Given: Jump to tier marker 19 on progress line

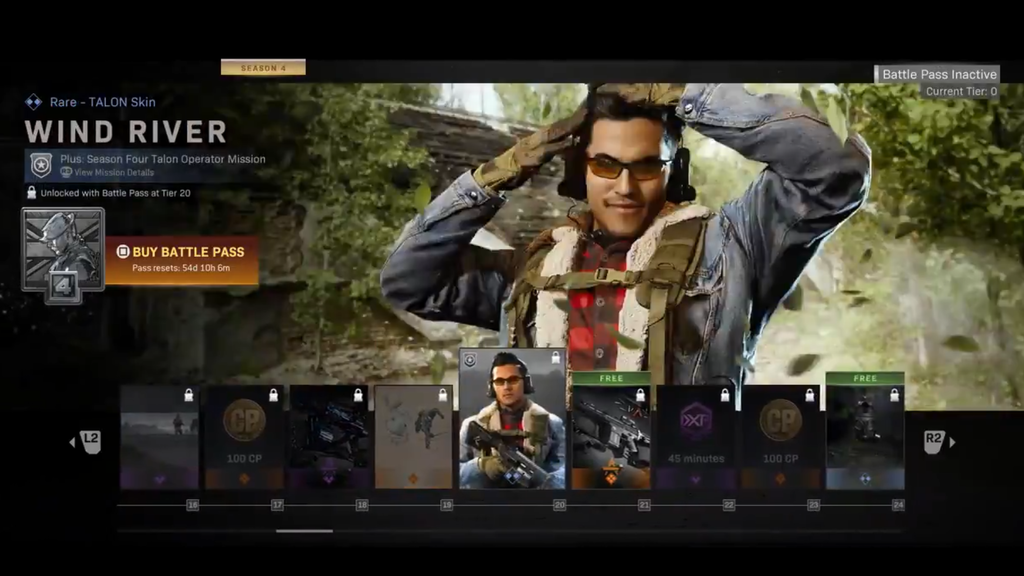Looking at the screenshot, I should click(x=446, y=505).
